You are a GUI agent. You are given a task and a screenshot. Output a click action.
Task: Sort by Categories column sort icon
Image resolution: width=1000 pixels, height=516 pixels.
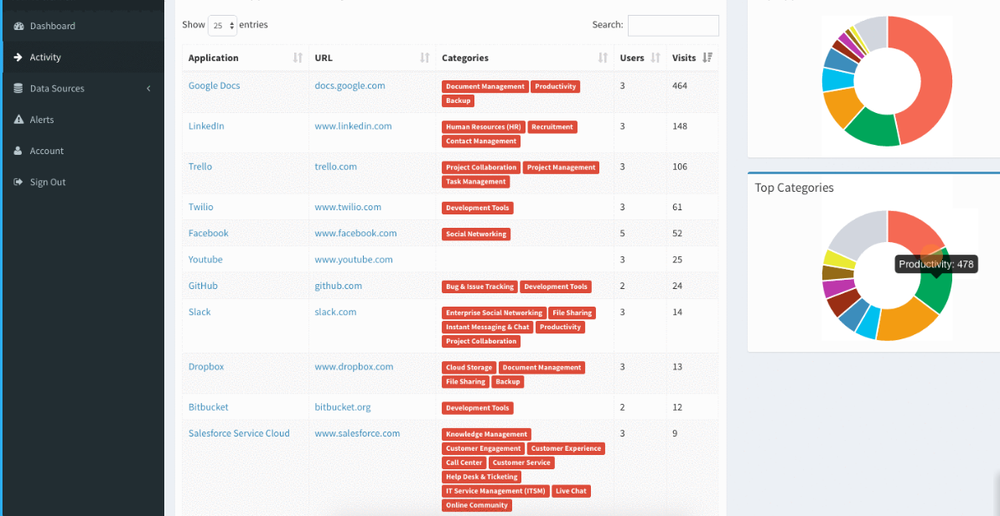click(x=603, y=58)
